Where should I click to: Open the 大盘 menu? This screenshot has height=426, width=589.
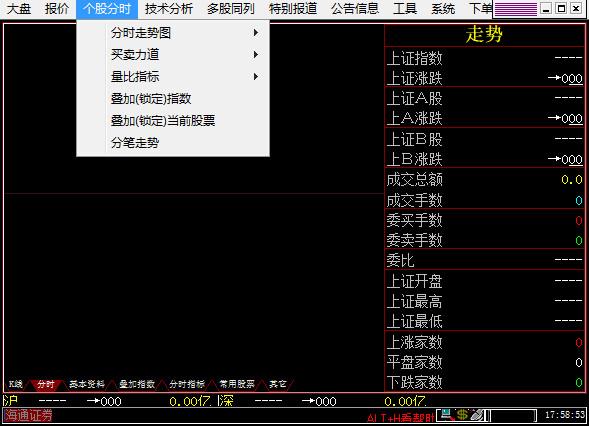tap(19, 9)
